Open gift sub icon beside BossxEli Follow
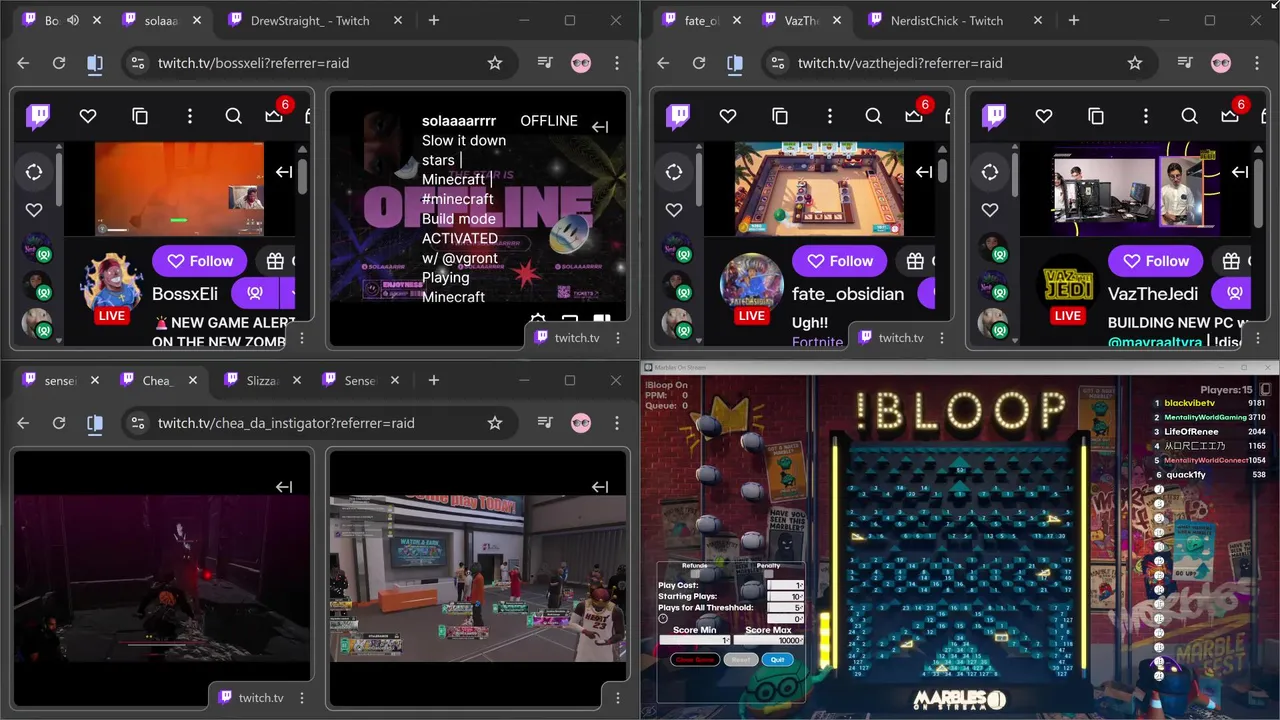The height and width of the screenshot is (720, 1280). click(276, 261)
